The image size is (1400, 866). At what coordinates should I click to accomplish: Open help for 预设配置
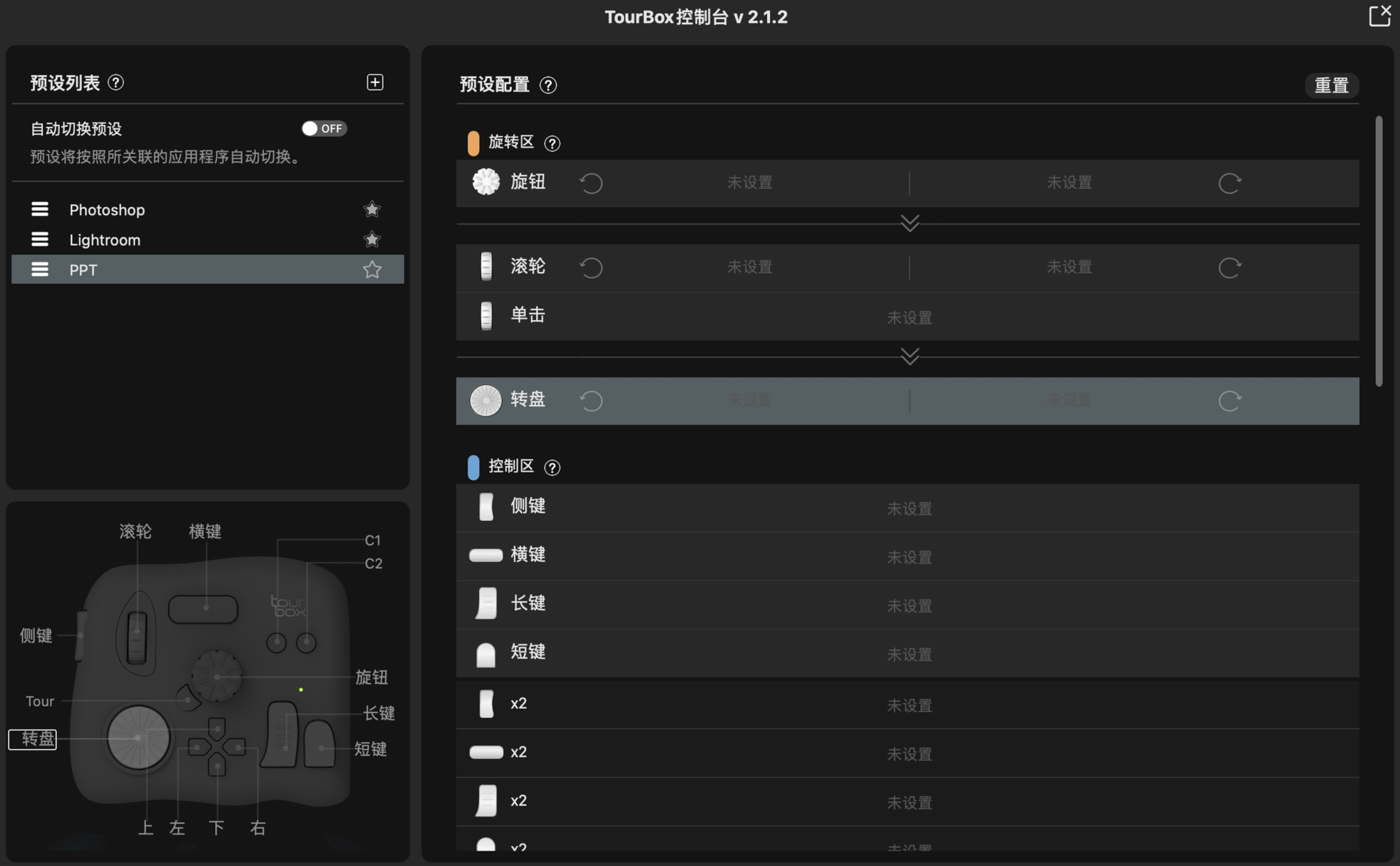point(548,85)
